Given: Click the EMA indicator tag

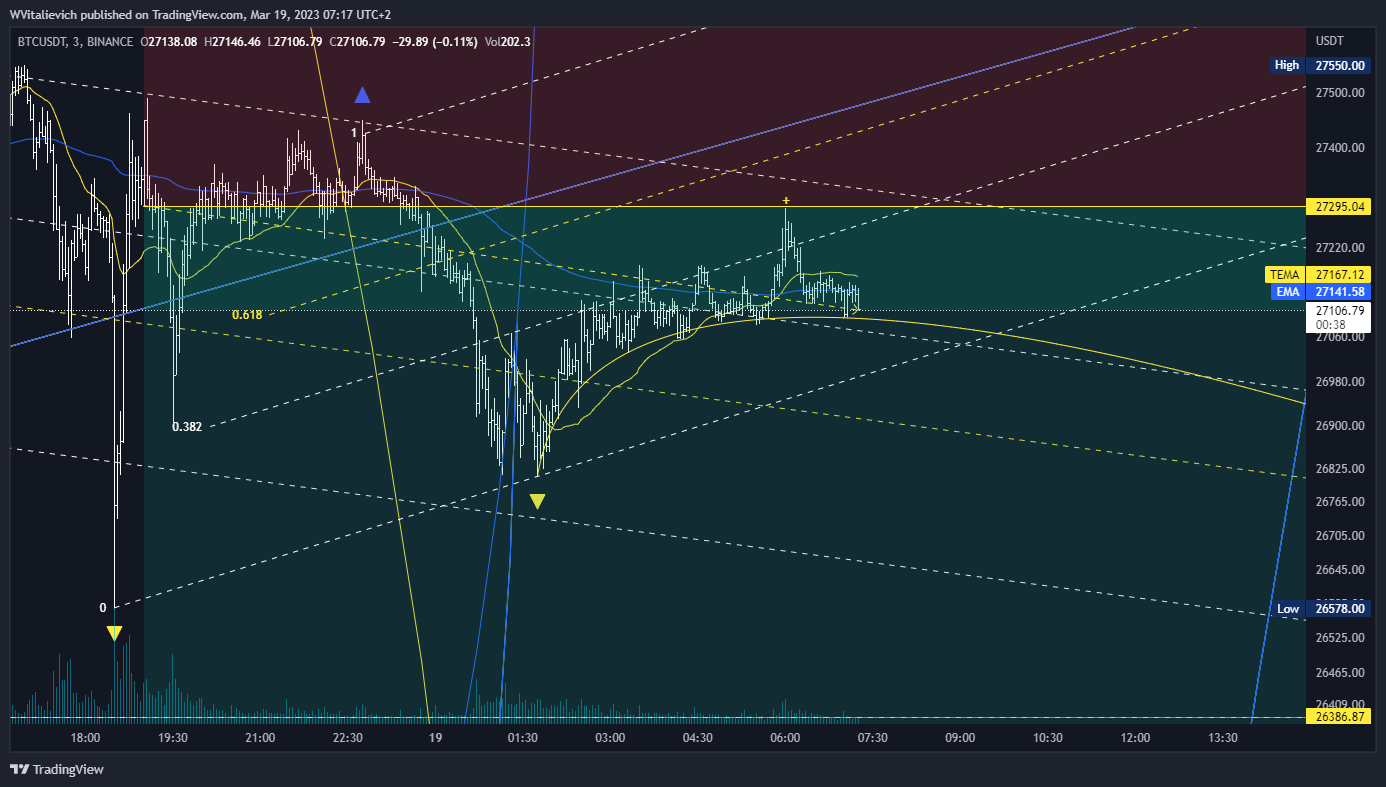Looking at the screenshot, I should pyautogui.click(x=1288, y=292).
